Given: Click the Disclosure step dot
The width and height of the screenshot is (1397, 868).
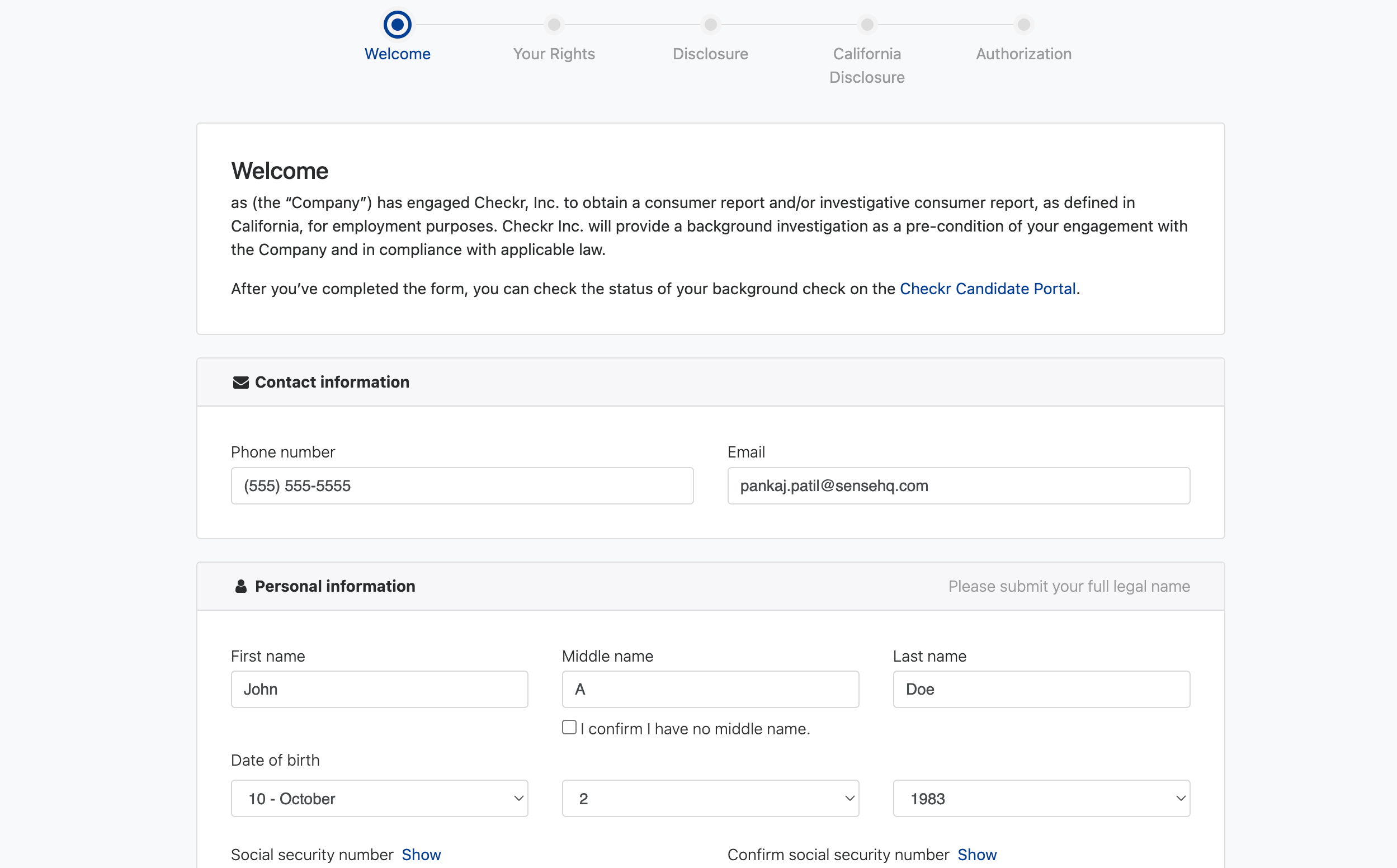Looking at the screenshot, I should coord(710,24).
